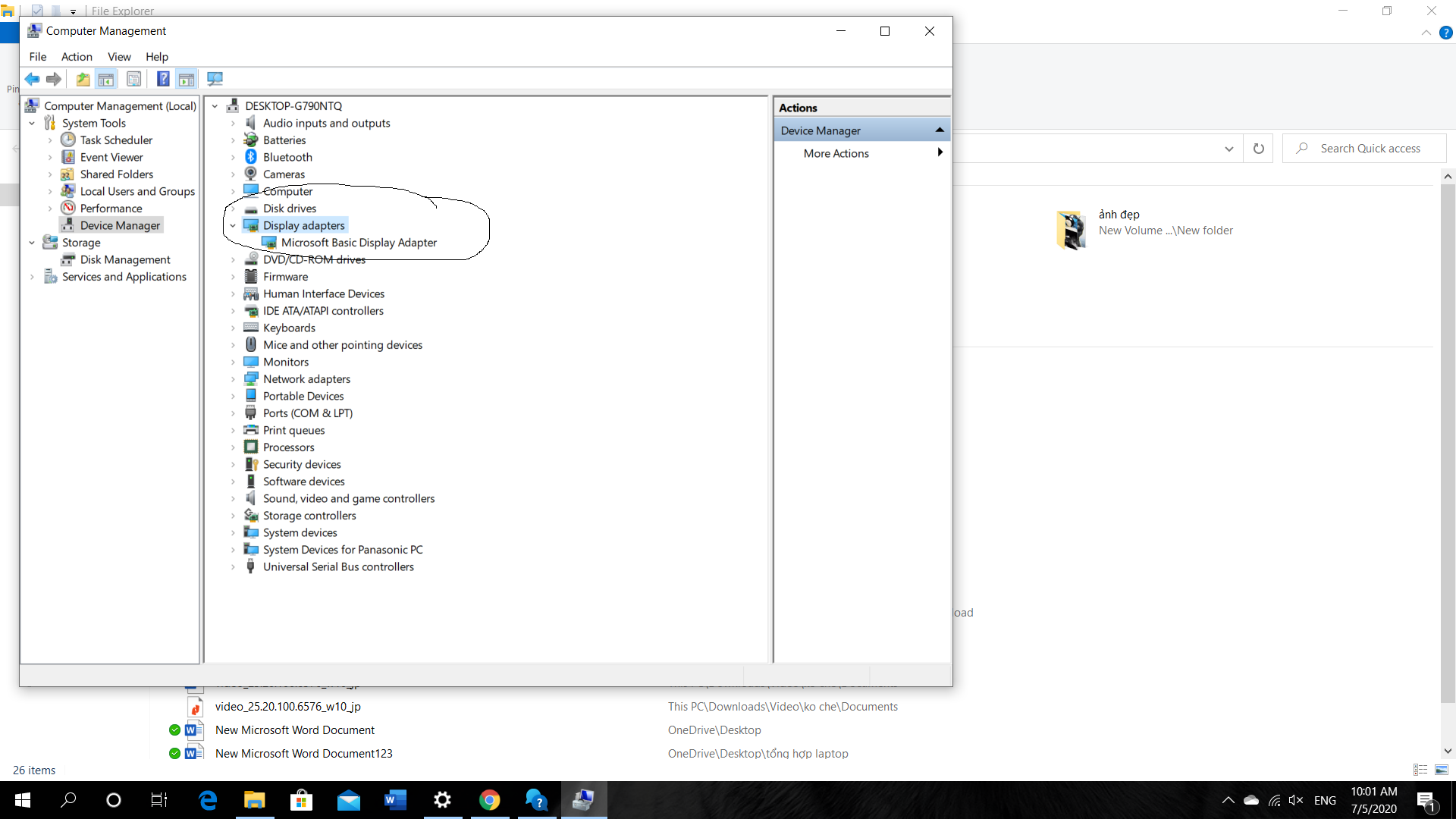
Task: Collapse the Display adapters node
Action: pyautogui.click(x=233, y=225)
